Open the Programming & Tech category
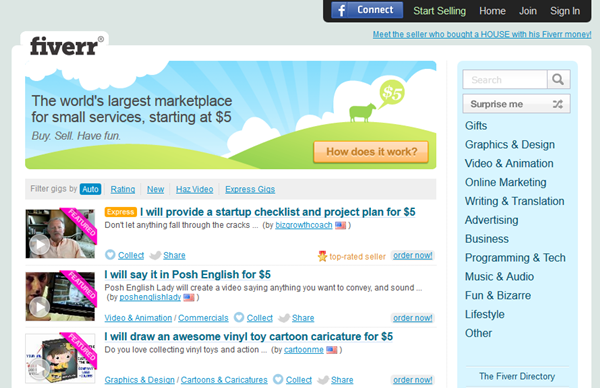The height and width of the screenshot is (388, 600). click(515, 258)
